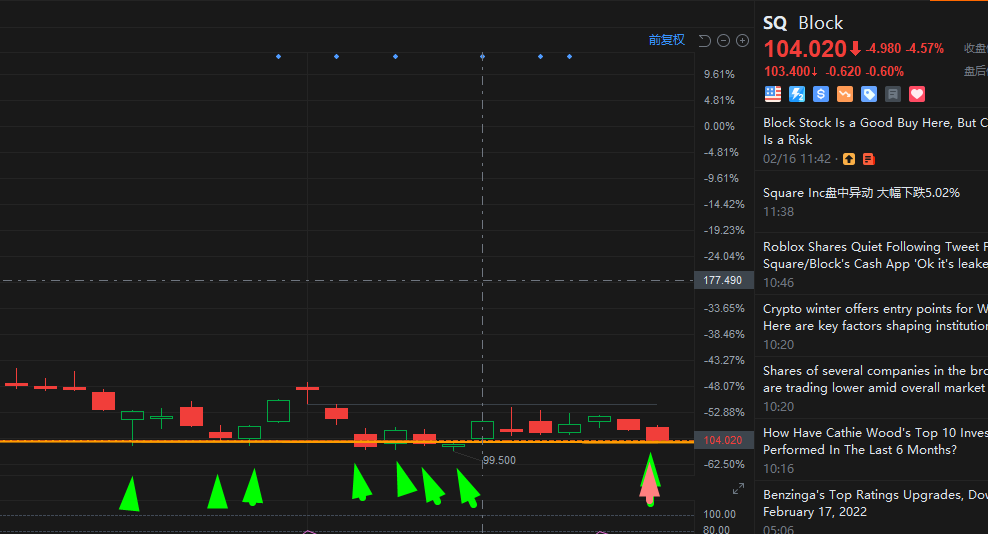Screen dimensions: 988x534
Task: Click the 177.490 crosshair price label
Action: click(x=723, y=280)
